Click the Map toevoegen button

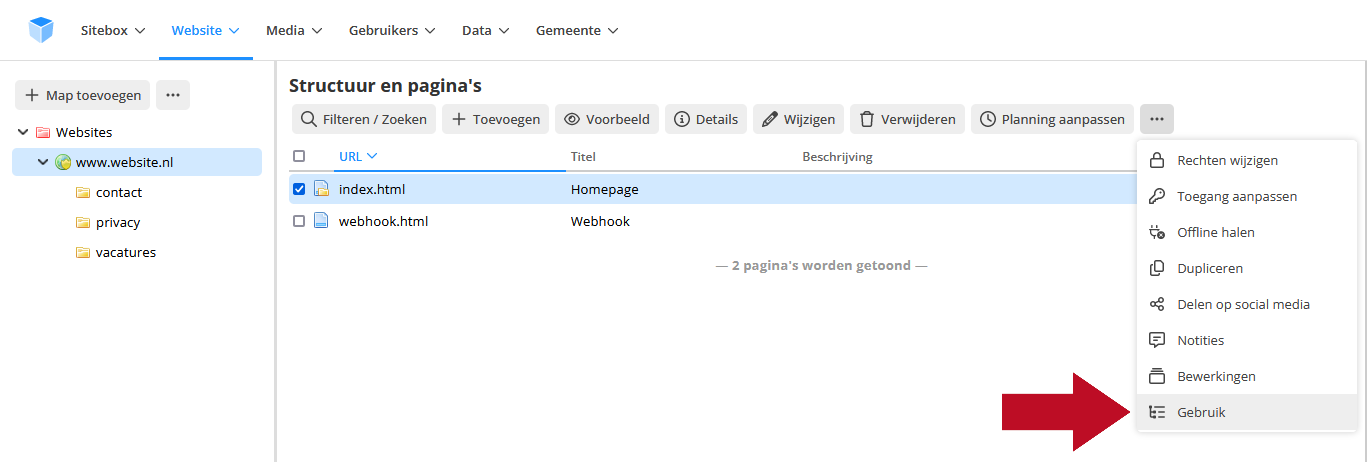click(83, 95)
